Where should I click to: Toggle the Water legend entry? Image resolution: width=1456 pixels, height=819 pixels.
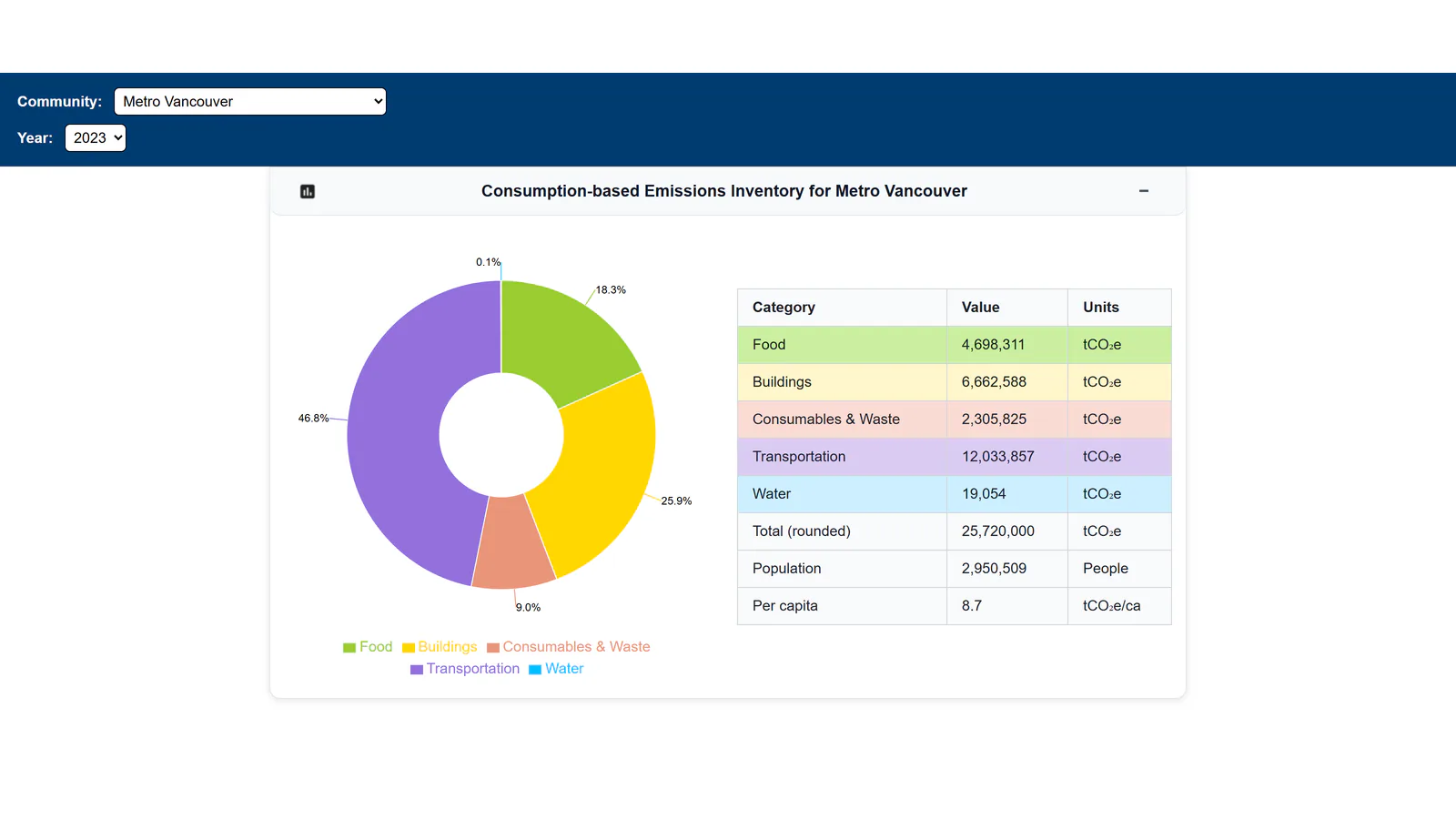(556, 669)
